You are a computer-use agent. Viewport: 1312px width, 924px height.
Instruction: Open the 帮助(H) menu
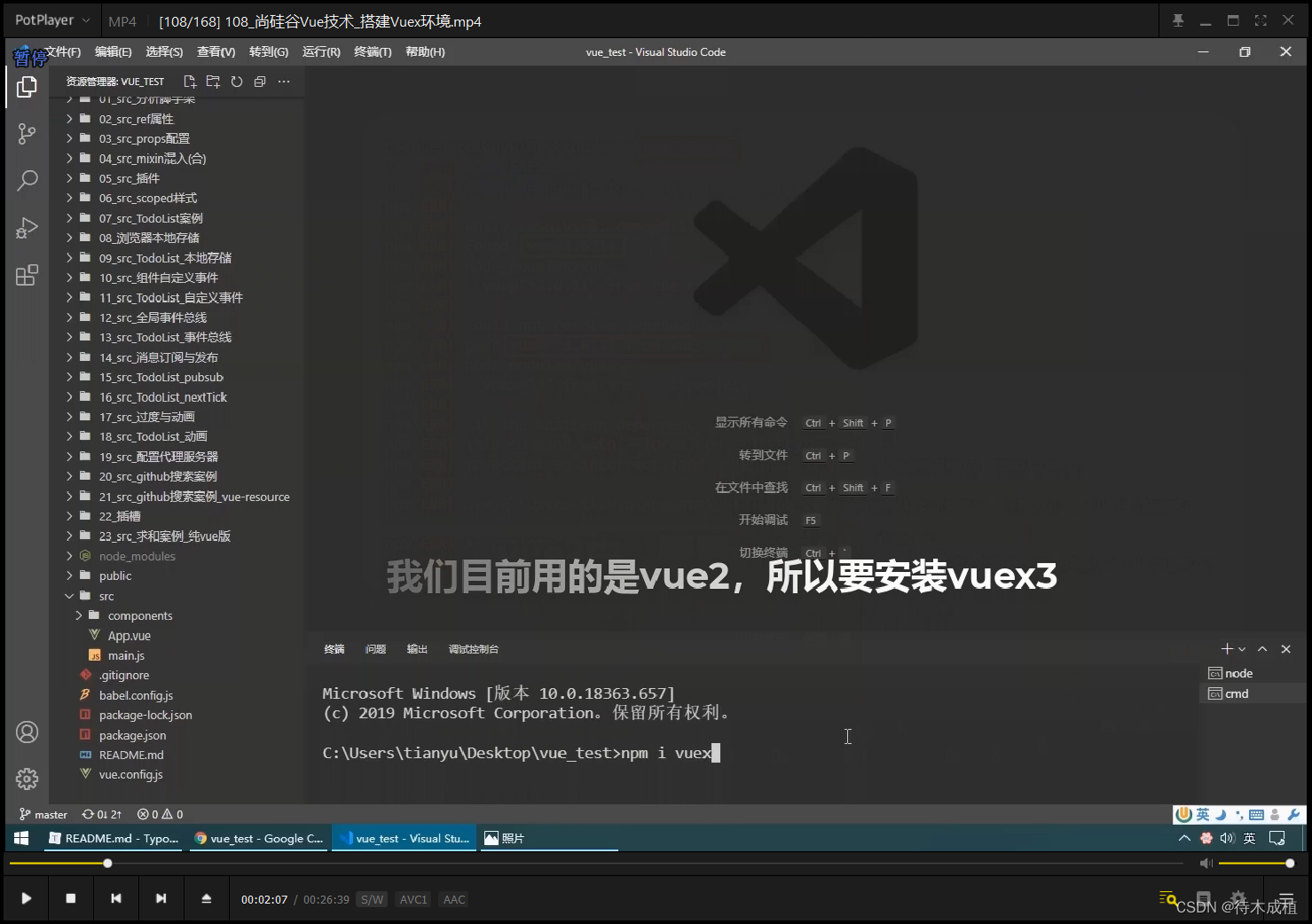coord(425,52)
